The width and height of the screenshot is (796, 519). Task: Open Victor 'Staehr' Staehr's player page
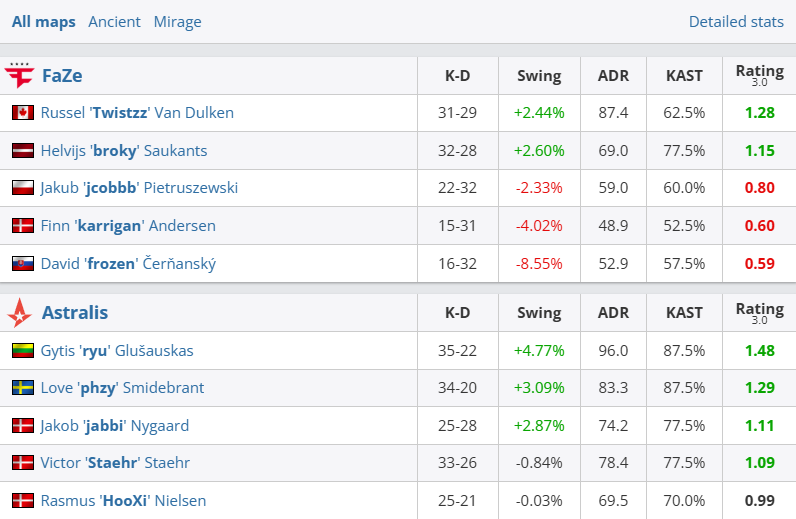pos(115,463)
